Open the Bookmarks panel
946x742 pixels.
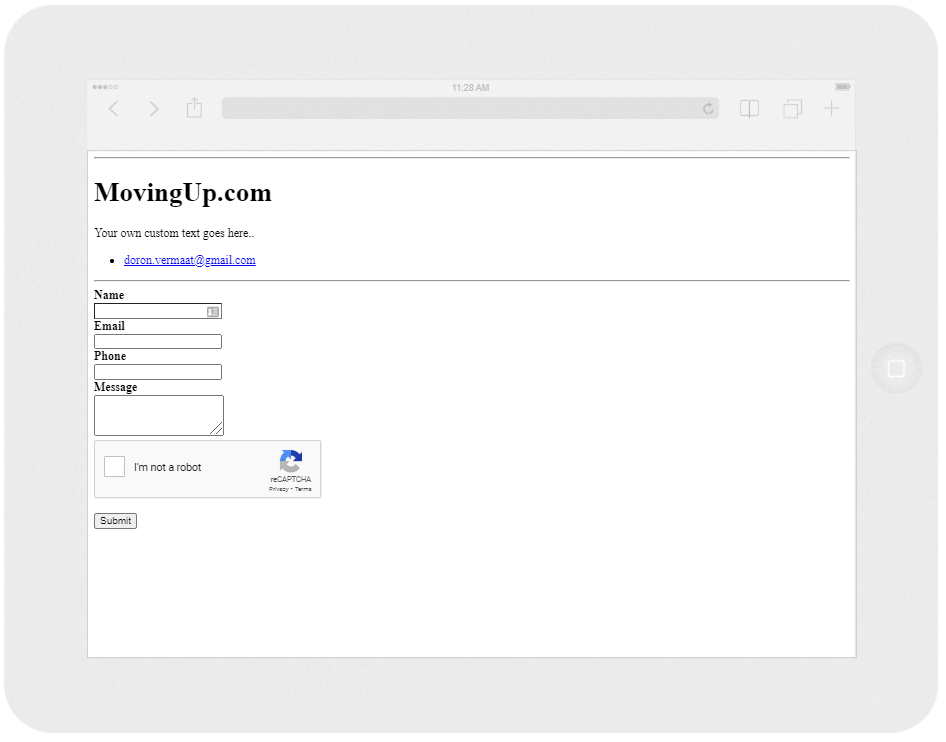[749, 108]
